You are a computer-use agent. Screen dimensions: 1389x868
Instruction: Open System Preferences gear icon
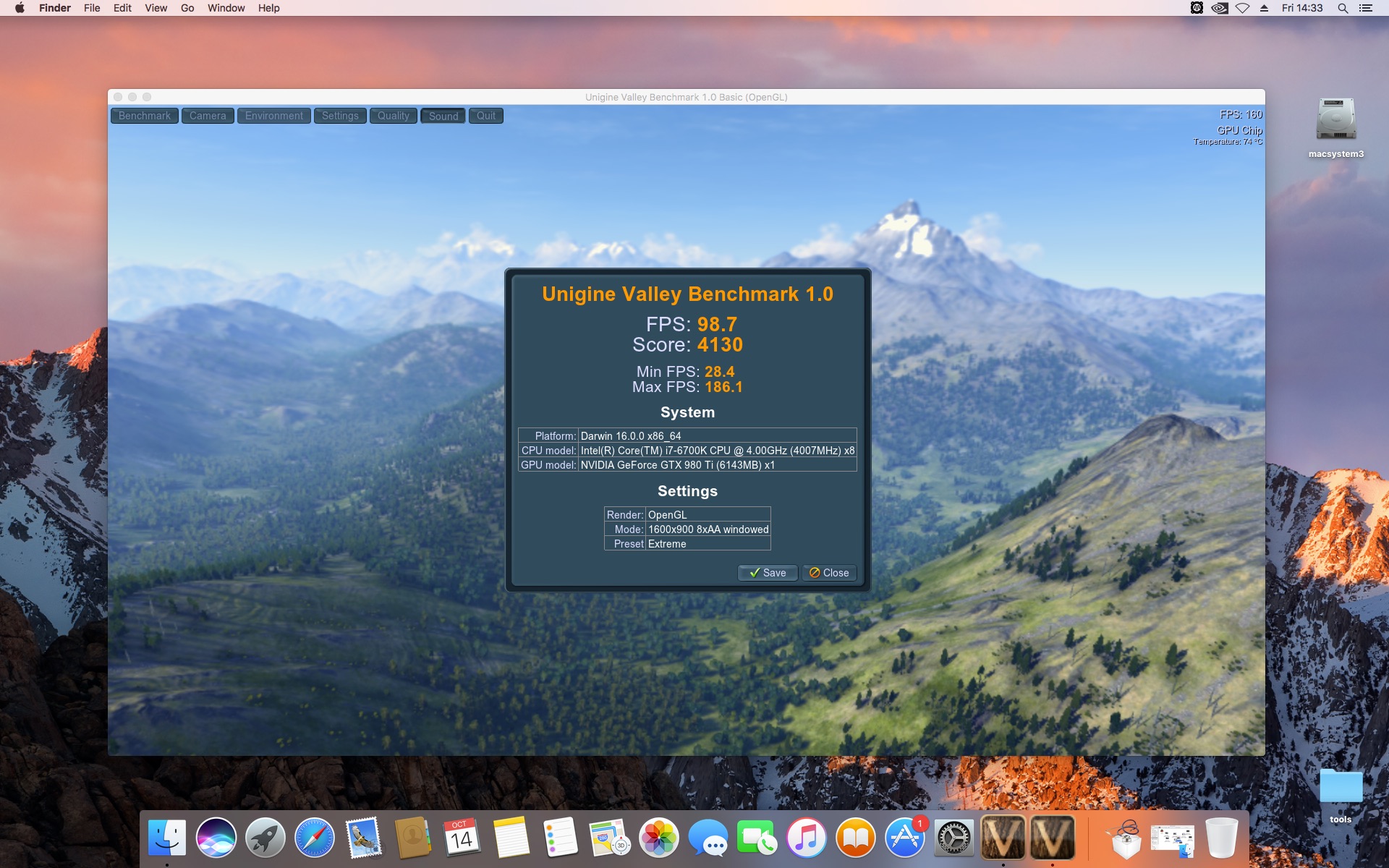click(x=953, y=838)
